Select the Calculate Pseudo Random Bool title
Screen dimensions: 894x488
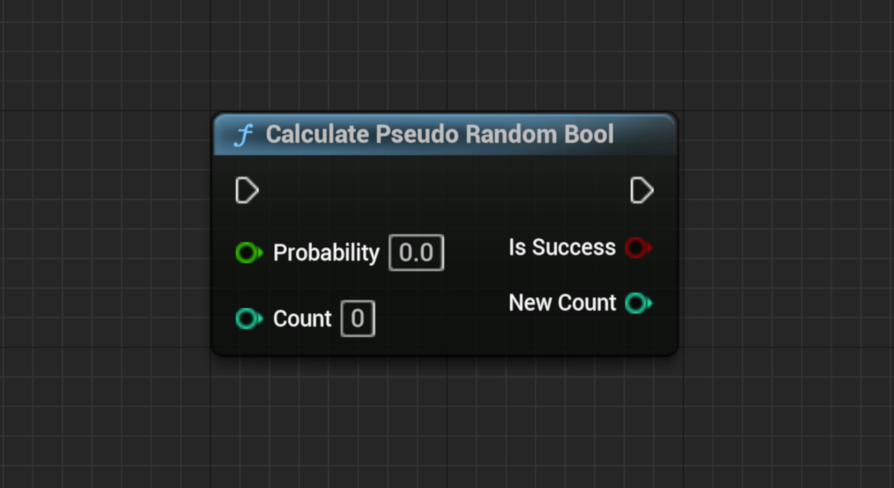tap(439, 135)
